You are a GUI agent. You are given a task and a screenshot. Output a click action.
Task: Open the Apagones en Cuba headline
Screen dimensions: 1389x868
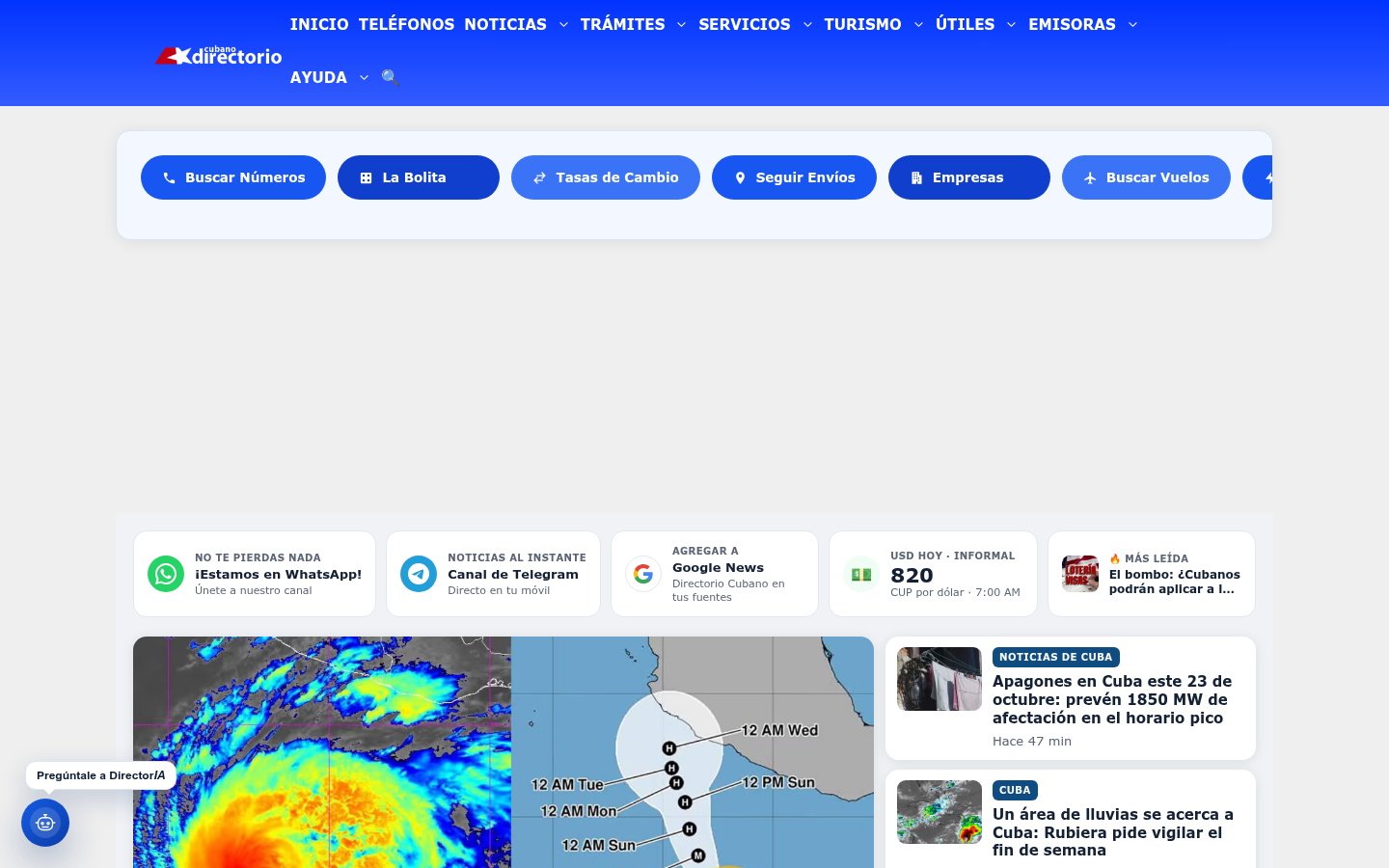pyautogui.click(x=1112, y=699)
